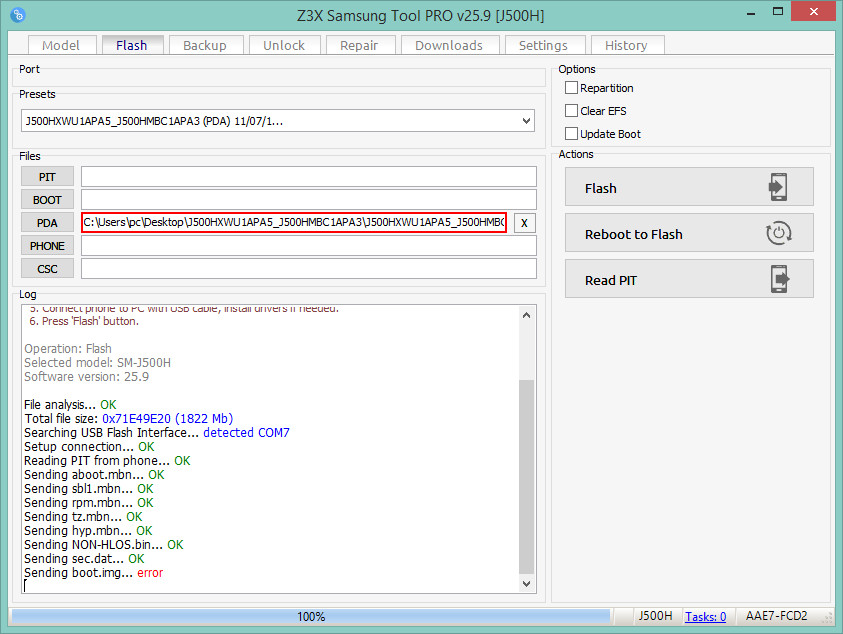This screenshot has width=843, height=634.
Task: Click 'Sending rpm.mbn... OK' log line
Action: tap(89, 502)
